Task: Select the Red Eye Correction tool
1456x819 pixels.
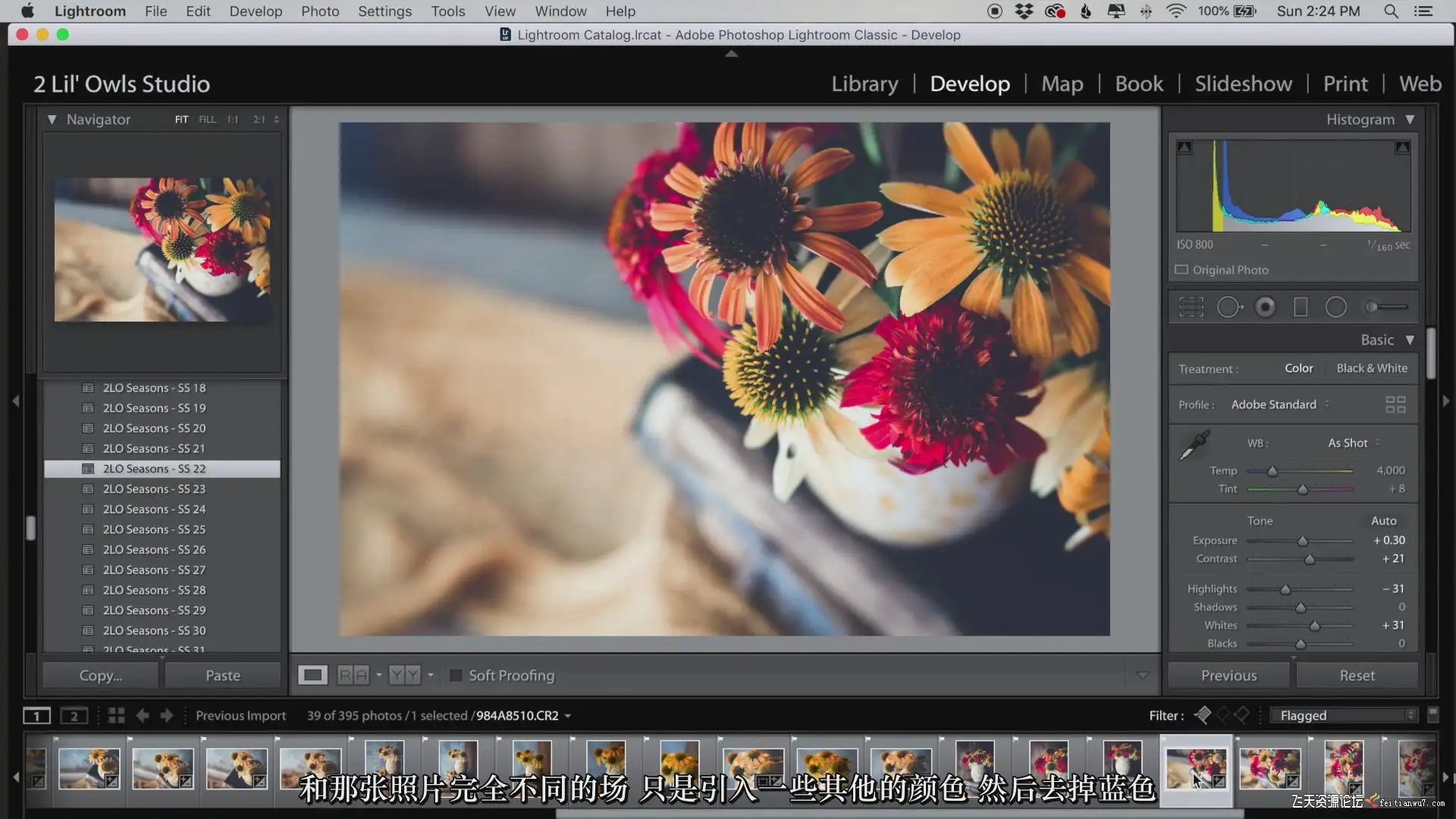Action: coord(1265,307)
